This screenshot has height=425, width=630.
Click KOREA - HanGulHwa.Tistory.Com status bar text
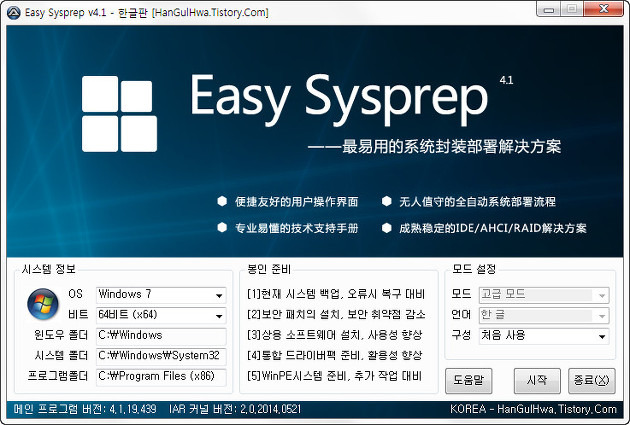533,409
